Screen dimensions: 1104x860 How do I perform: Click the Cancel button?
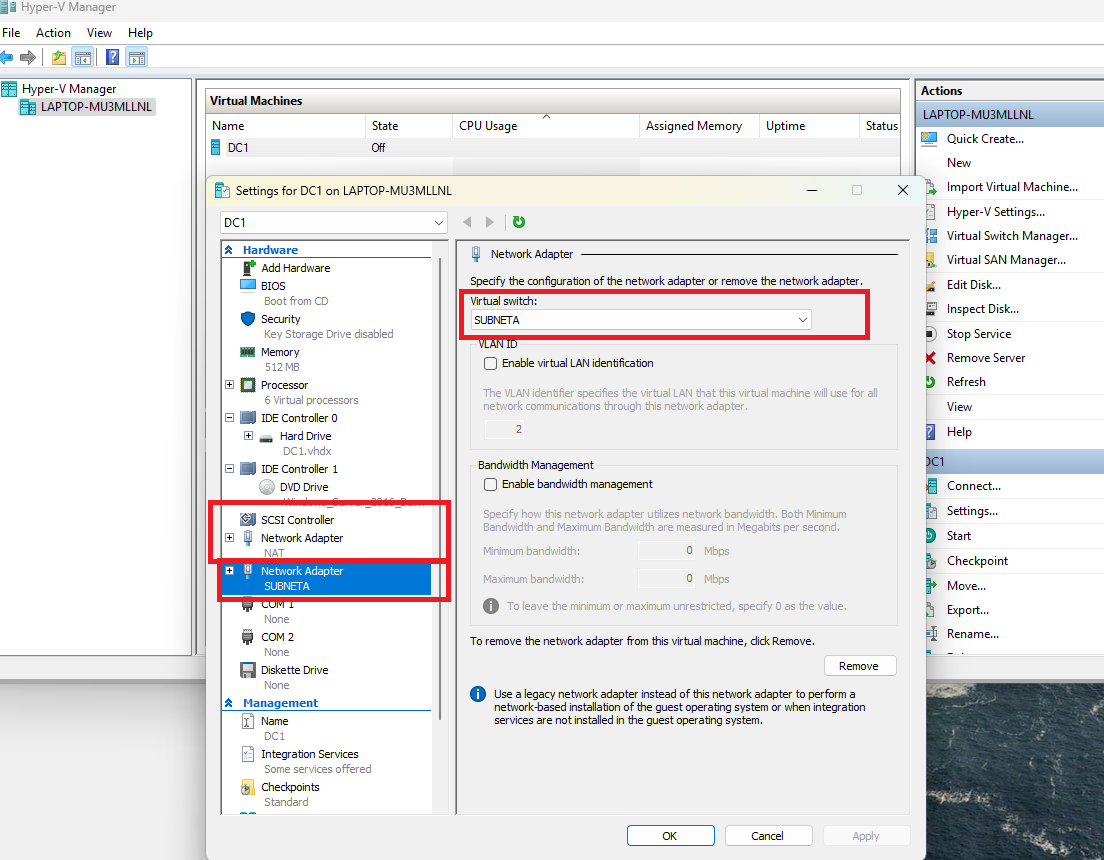tap(768, 835)
